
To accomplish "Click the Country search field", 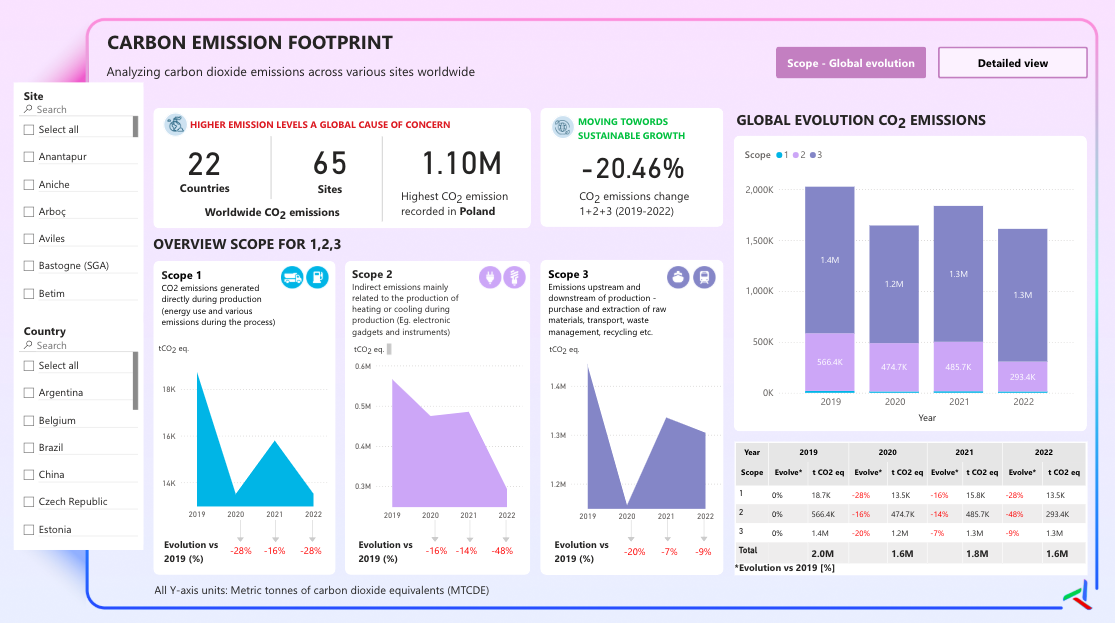I will [x=78, y=345].
